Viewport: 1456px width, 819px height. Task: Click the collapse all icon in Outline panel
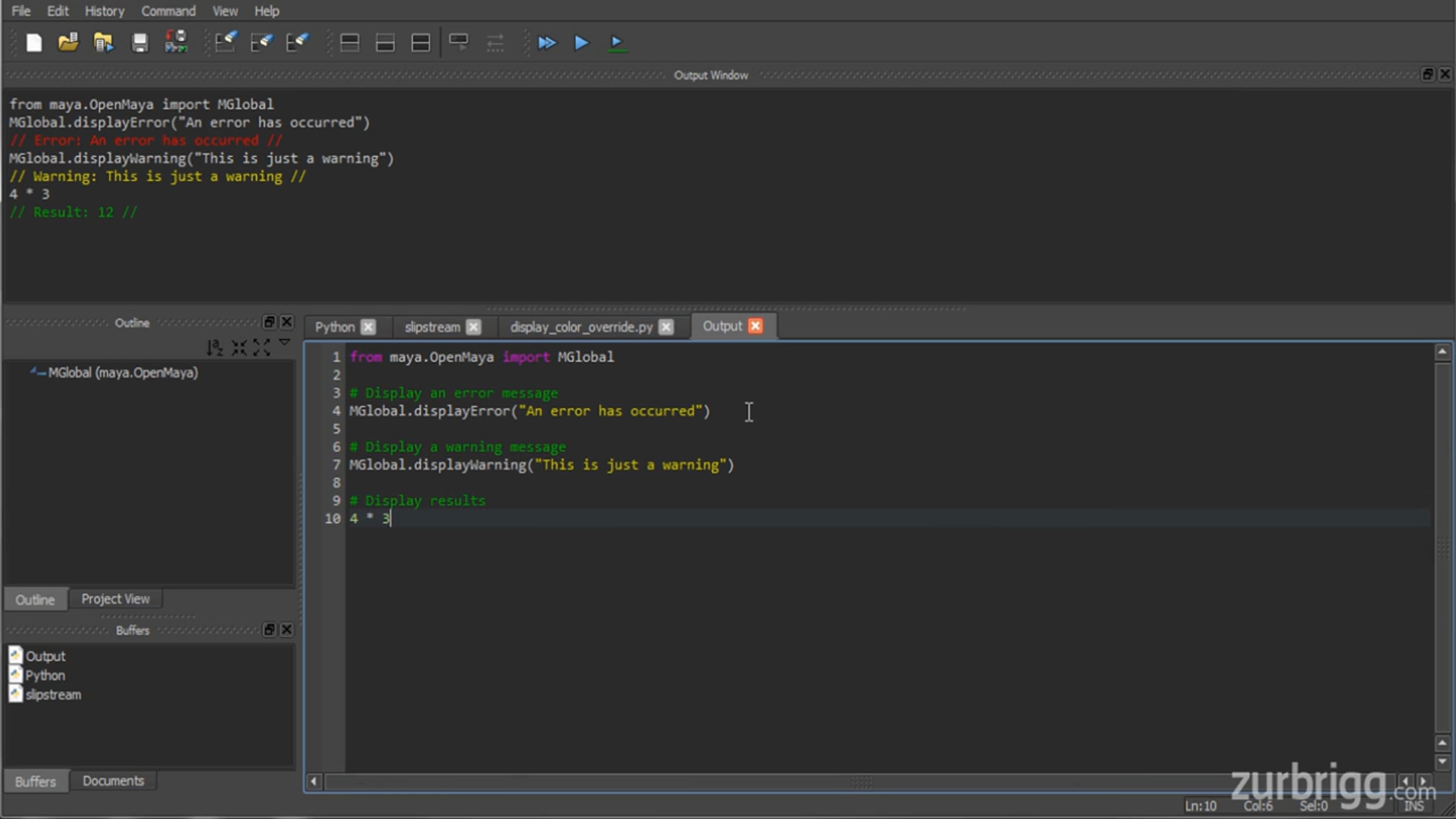239,347
